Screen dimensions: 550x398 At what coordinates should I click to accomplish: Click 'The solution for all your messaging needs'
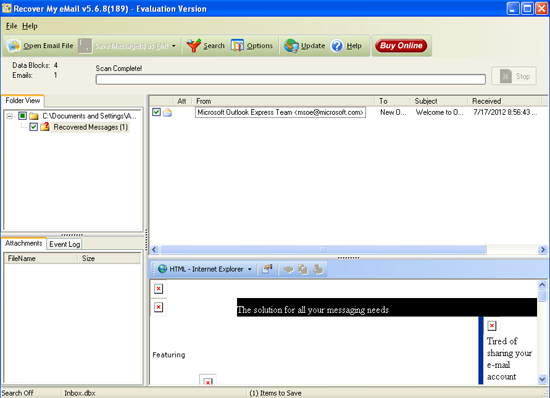tap(313, 310)
